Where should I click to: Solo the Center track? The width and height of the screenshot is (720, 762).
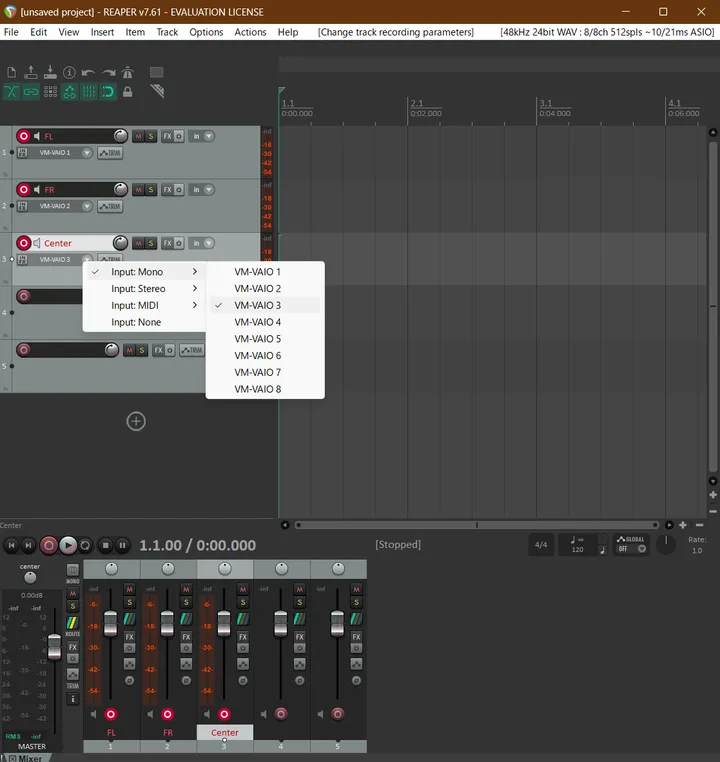(x=151, y=243)
